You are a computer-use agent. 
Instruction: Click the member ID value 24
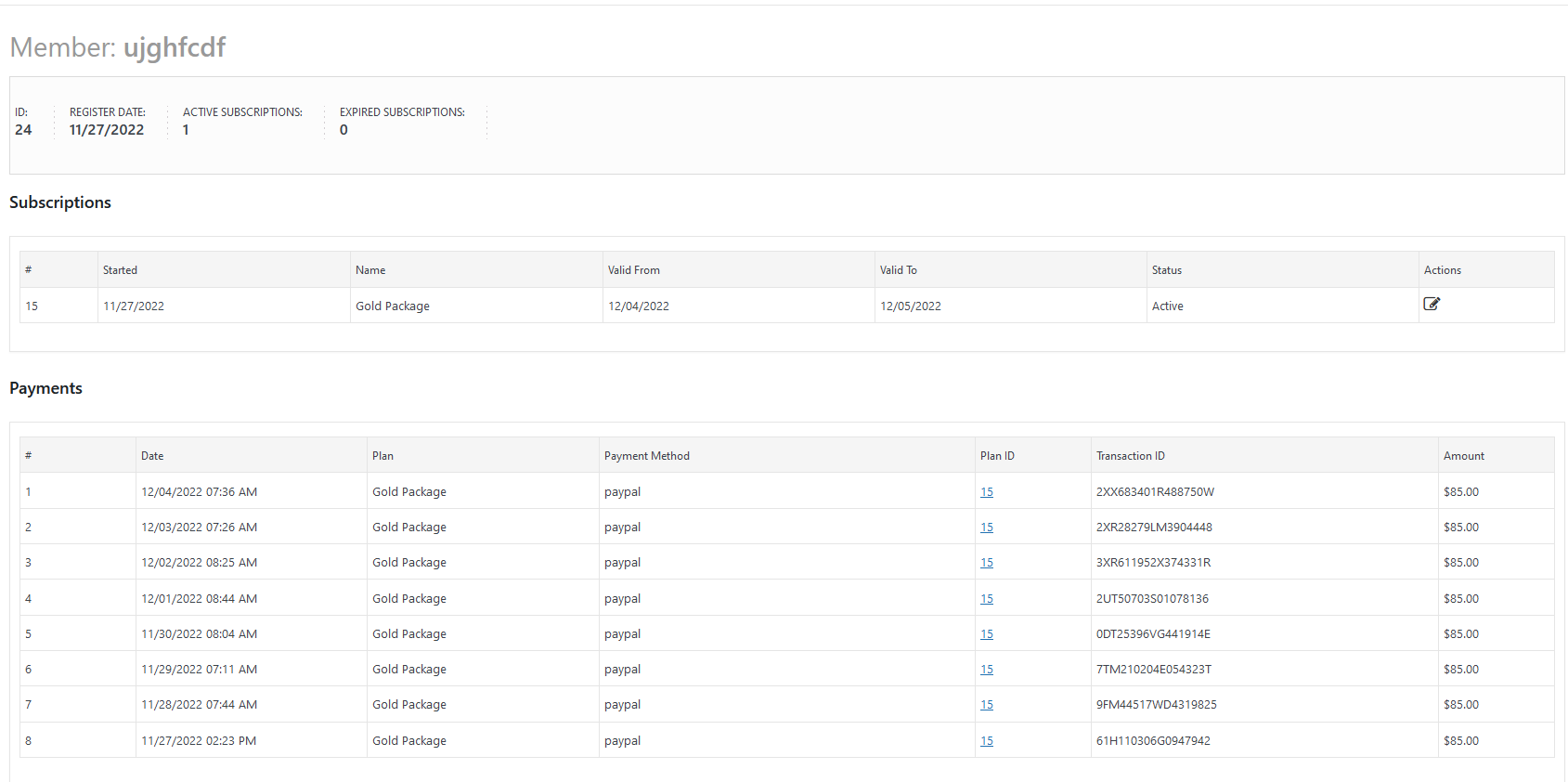coord(23,130)
